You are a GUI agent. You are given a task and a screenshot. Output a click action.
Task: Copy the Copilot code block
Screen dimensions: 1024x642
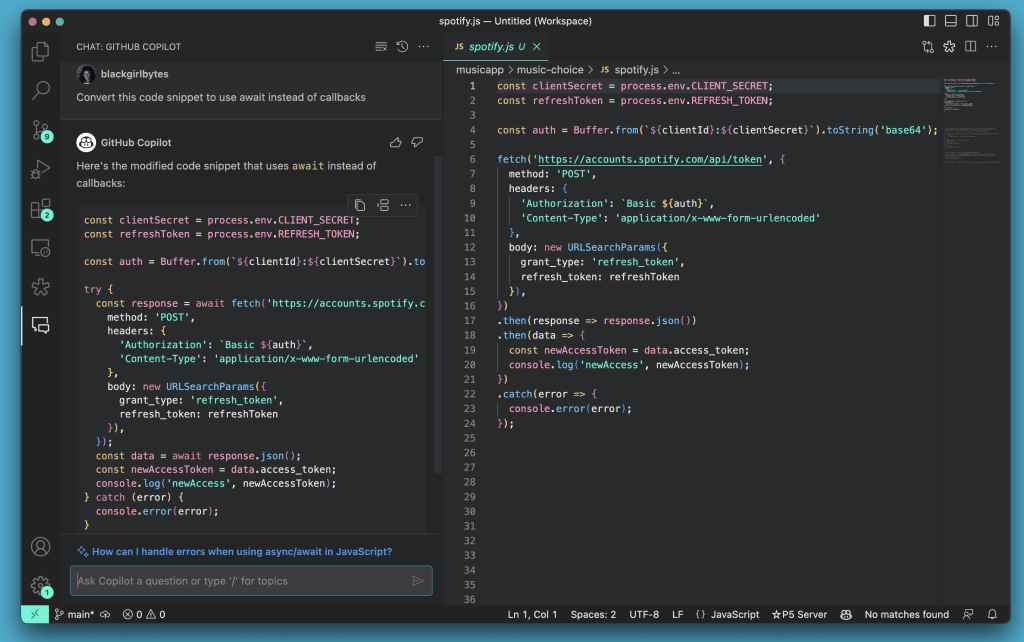pyautogui.click(x=360, y=205)
